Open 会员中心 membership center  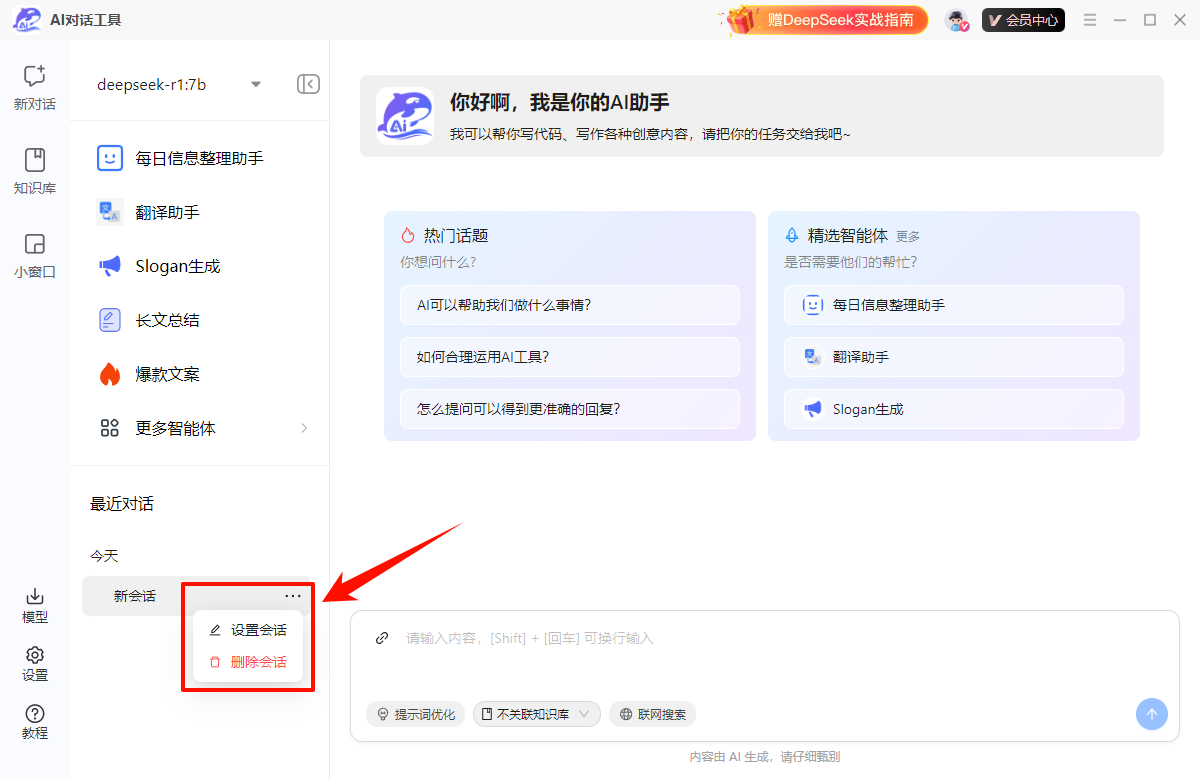(1023, 20)
